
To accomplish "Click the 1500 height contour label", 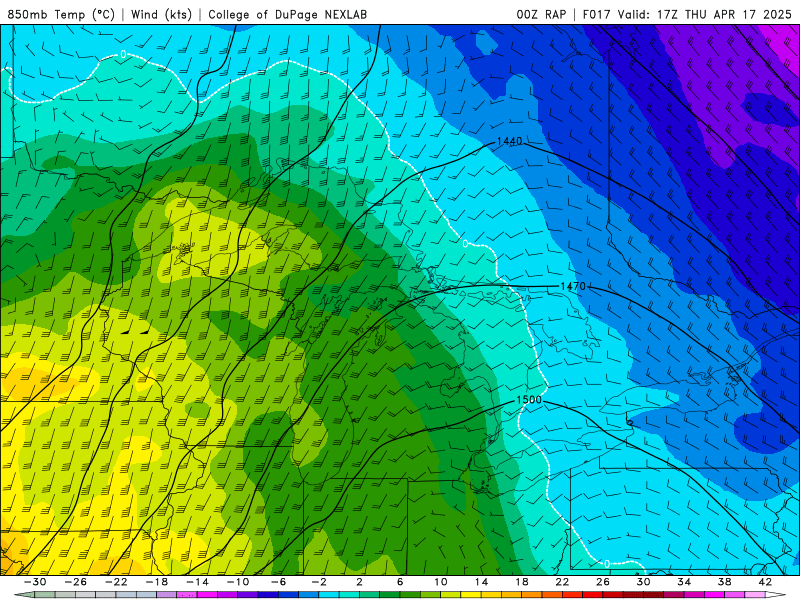I will pyautogui.click(x=529, y=399).
